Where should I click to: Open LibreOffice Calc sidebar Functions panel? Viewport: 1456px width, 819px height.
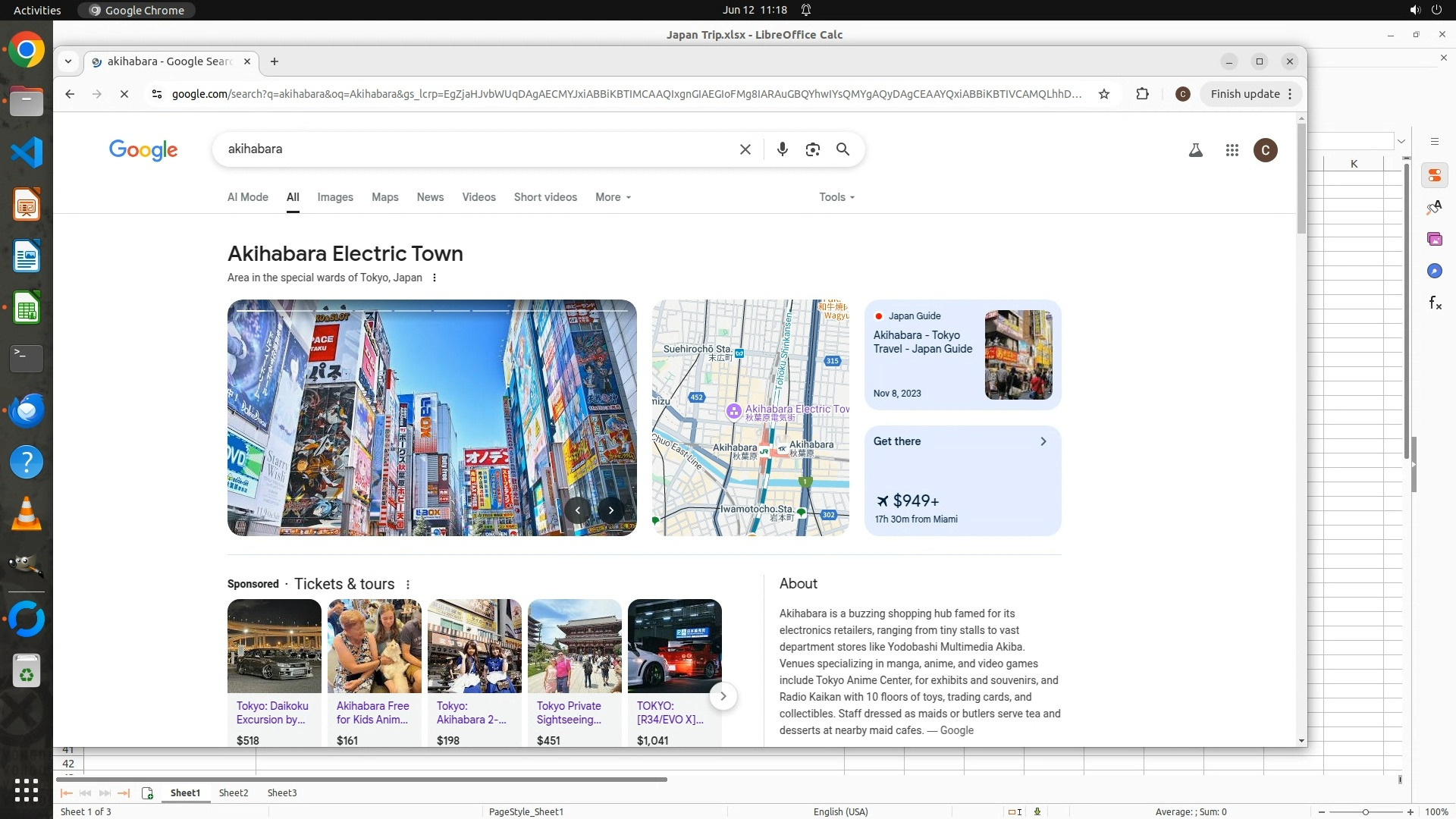click(1434, 303)
